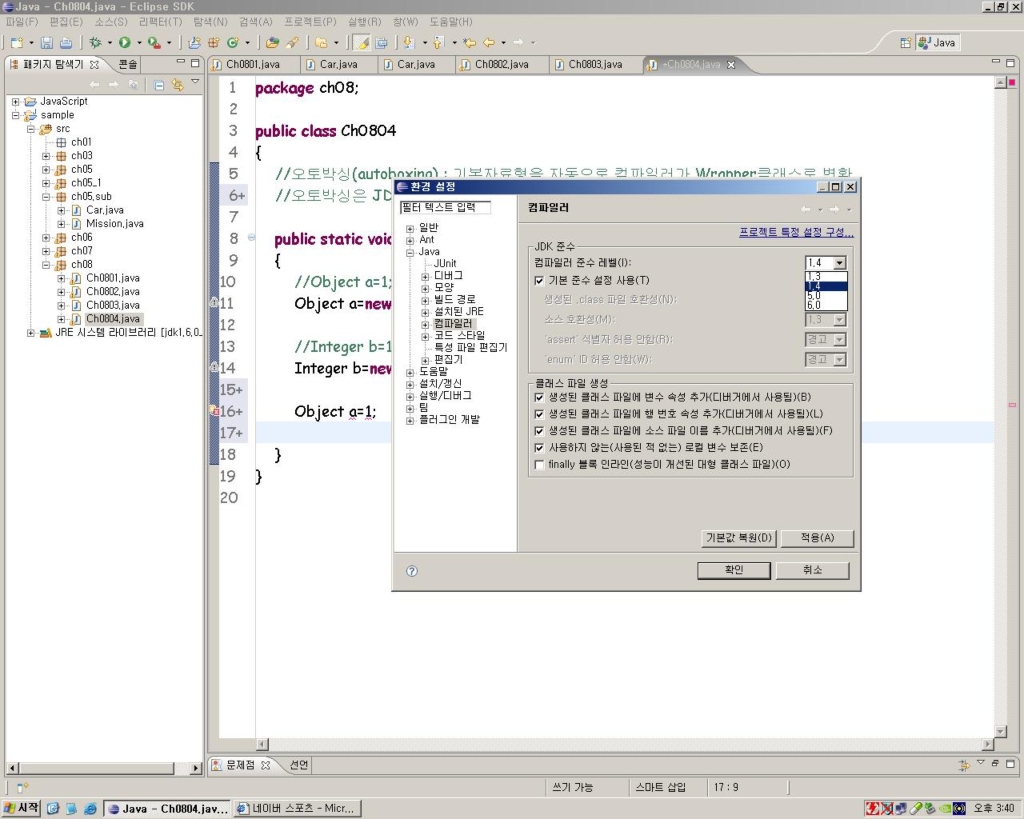The image size is (1024, 819).
Task: Open the 프로젝트 특정 설정 구성 link
Action: click(x=796, y=233)
